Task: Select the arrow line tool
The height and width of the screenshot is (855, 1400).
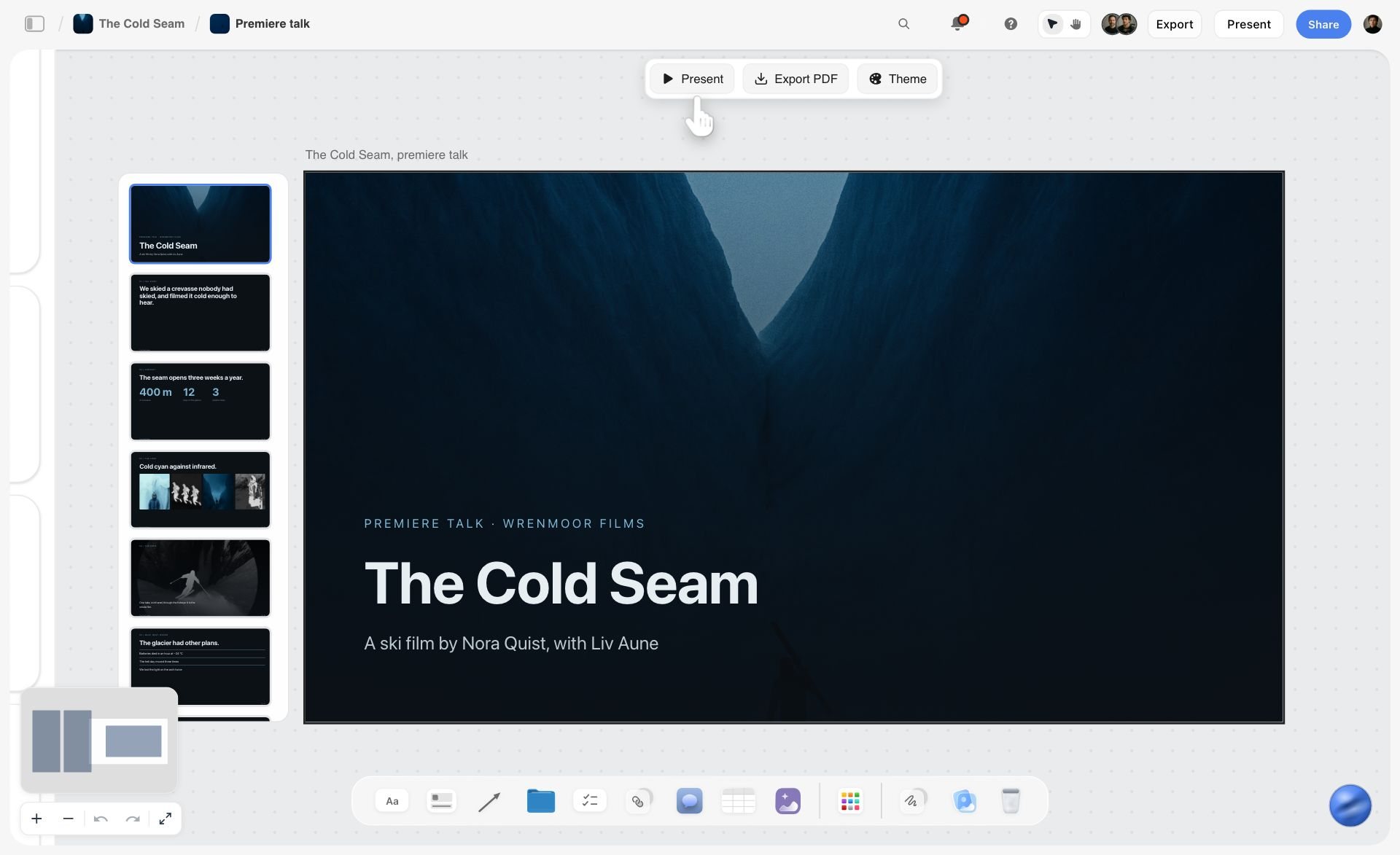Action: click(489, 802)
